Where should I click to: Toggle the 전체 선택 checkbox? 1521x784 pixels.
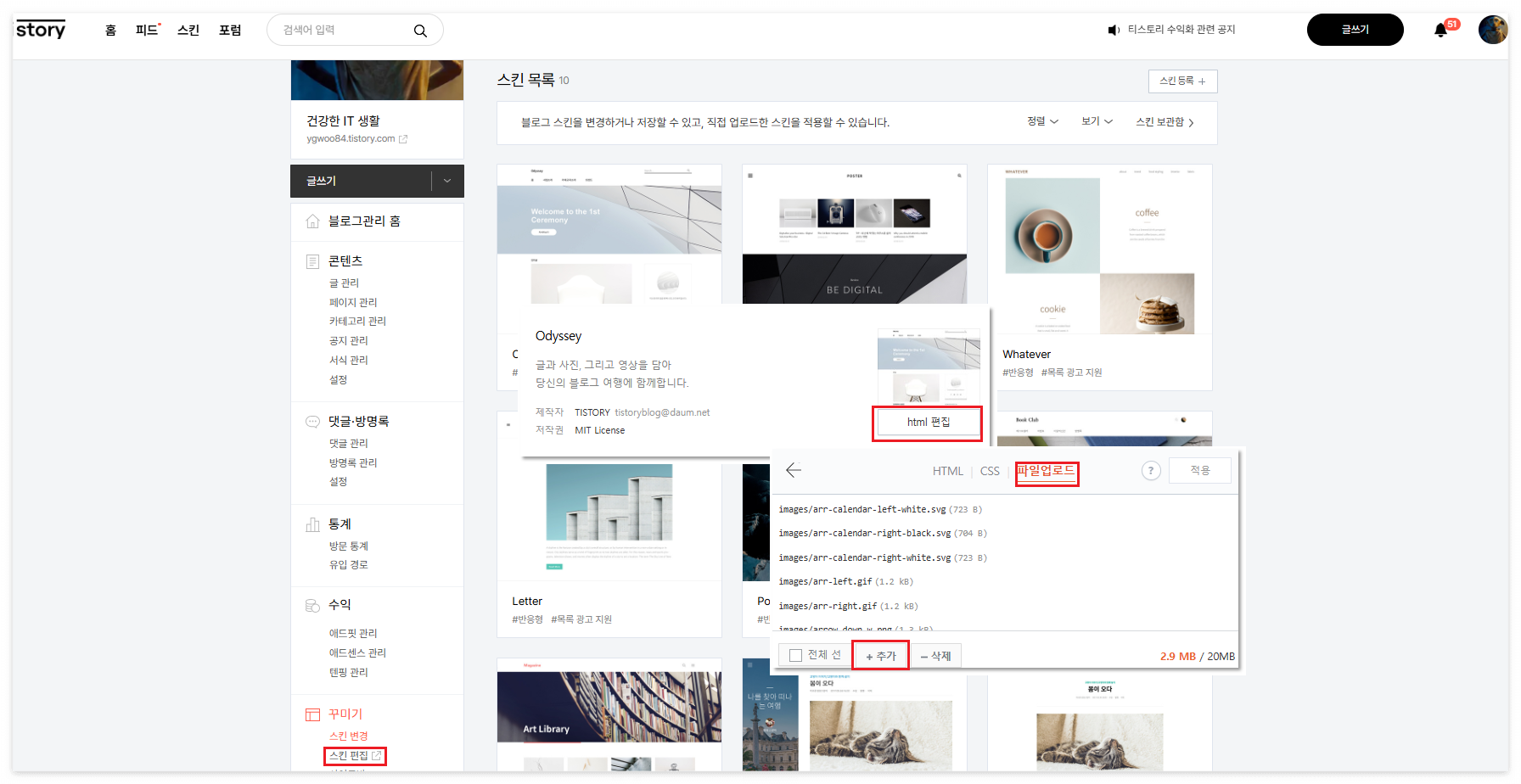pos(795,655)
